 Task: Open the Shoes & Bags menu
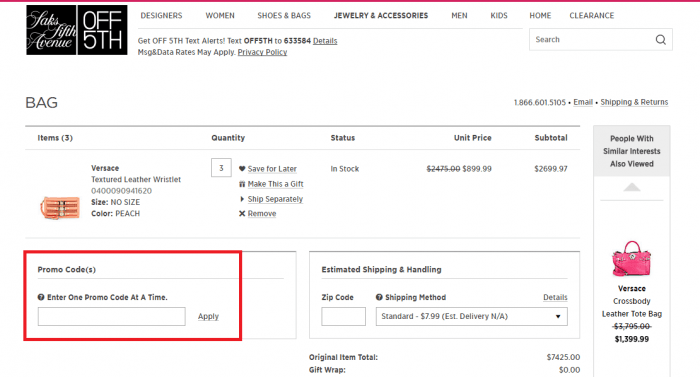284,16
